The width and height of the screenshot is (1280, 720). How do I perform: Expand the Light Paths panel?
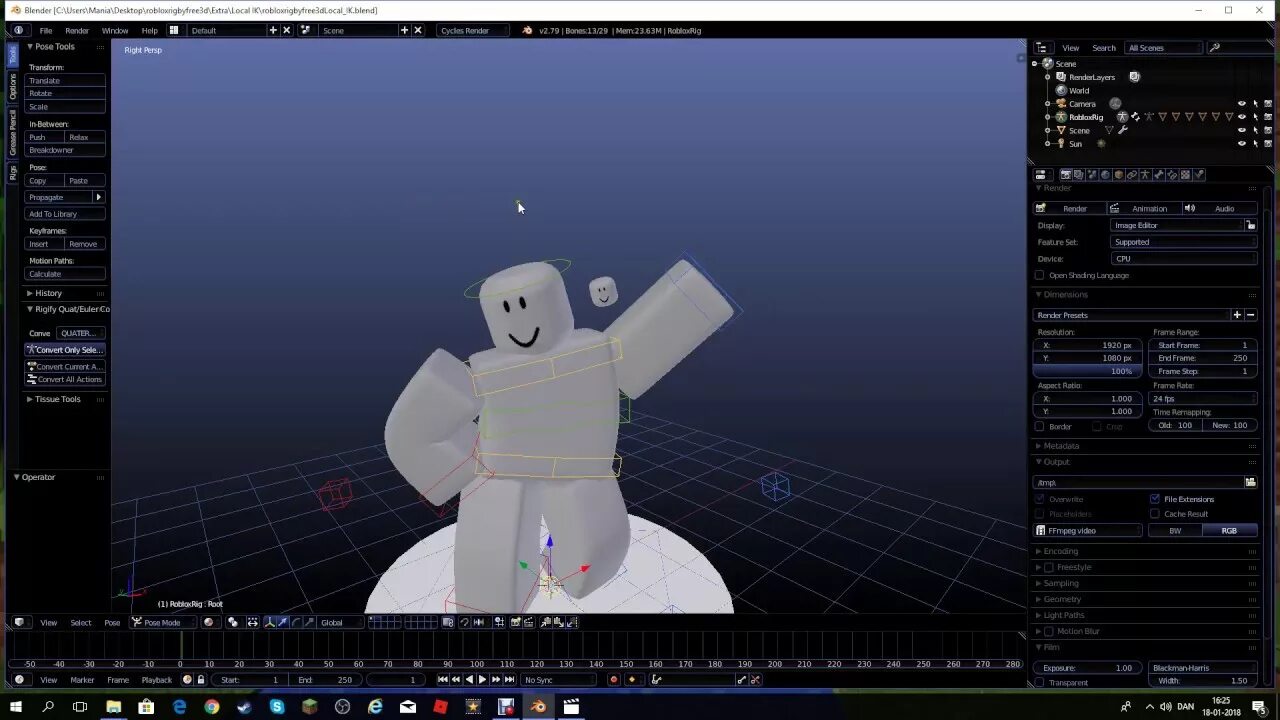(1064, 615)
